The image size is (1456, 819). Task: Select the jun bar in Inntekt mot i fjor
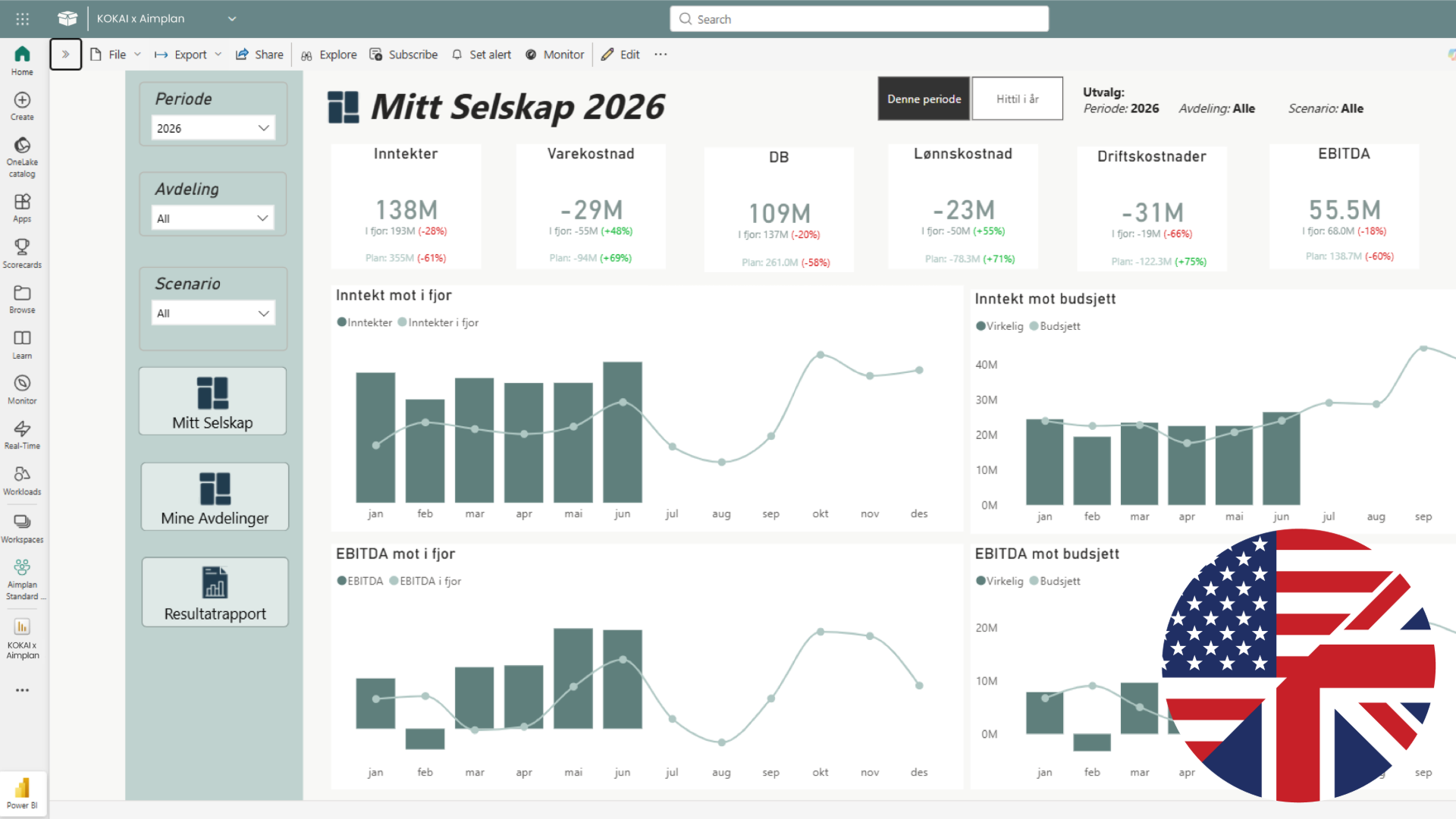[623, 432]
